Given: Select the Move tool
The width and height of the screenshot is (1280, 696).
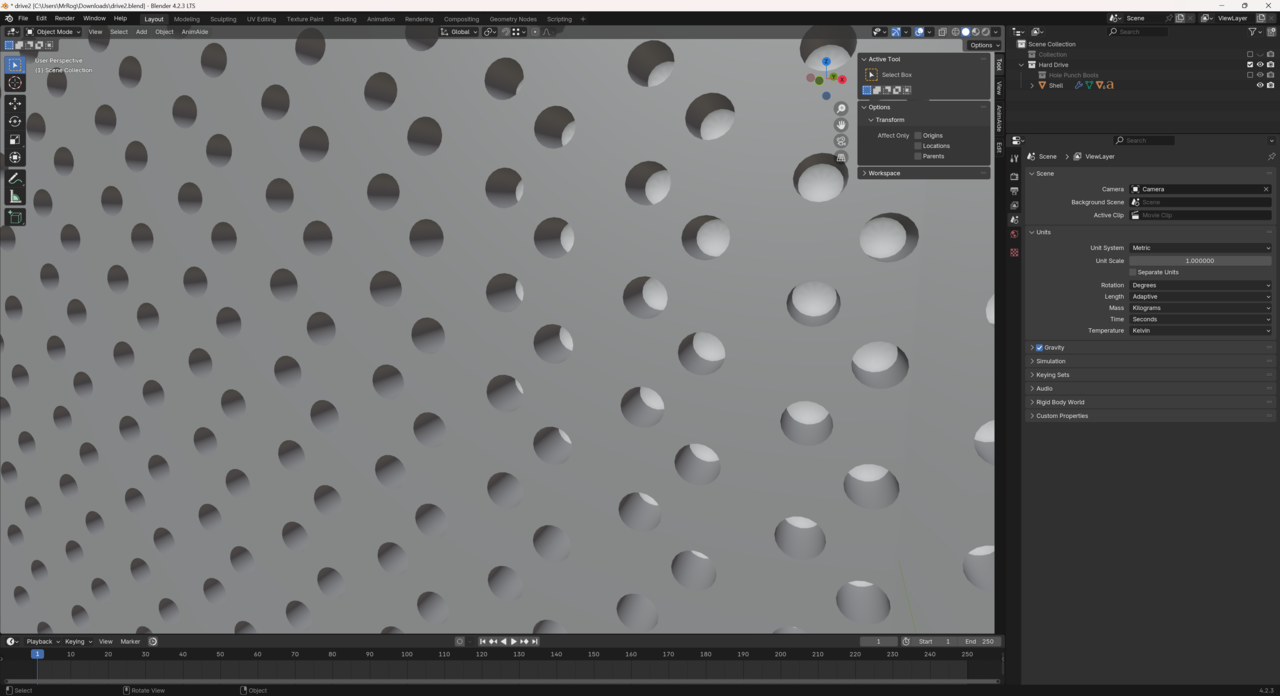Looking at the screenshot, I should tap(14, 104).
